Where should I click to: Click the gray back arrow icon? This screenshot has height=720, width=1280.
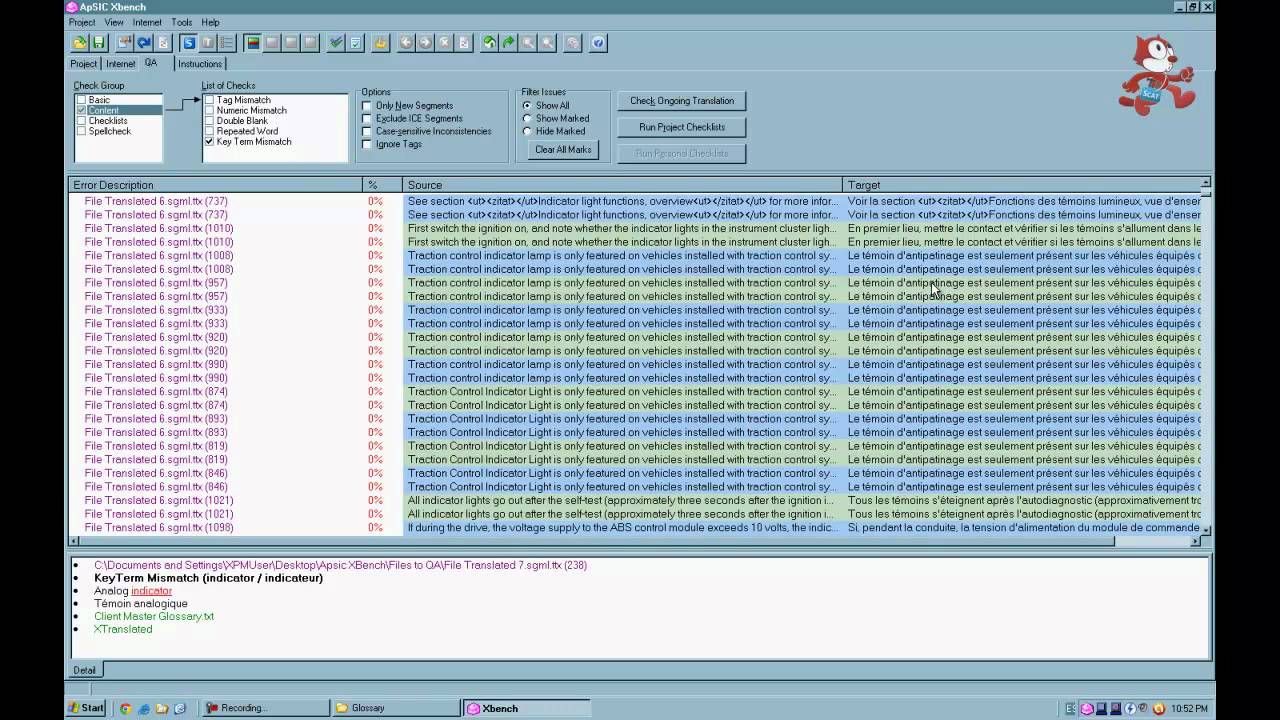[406, 43]
